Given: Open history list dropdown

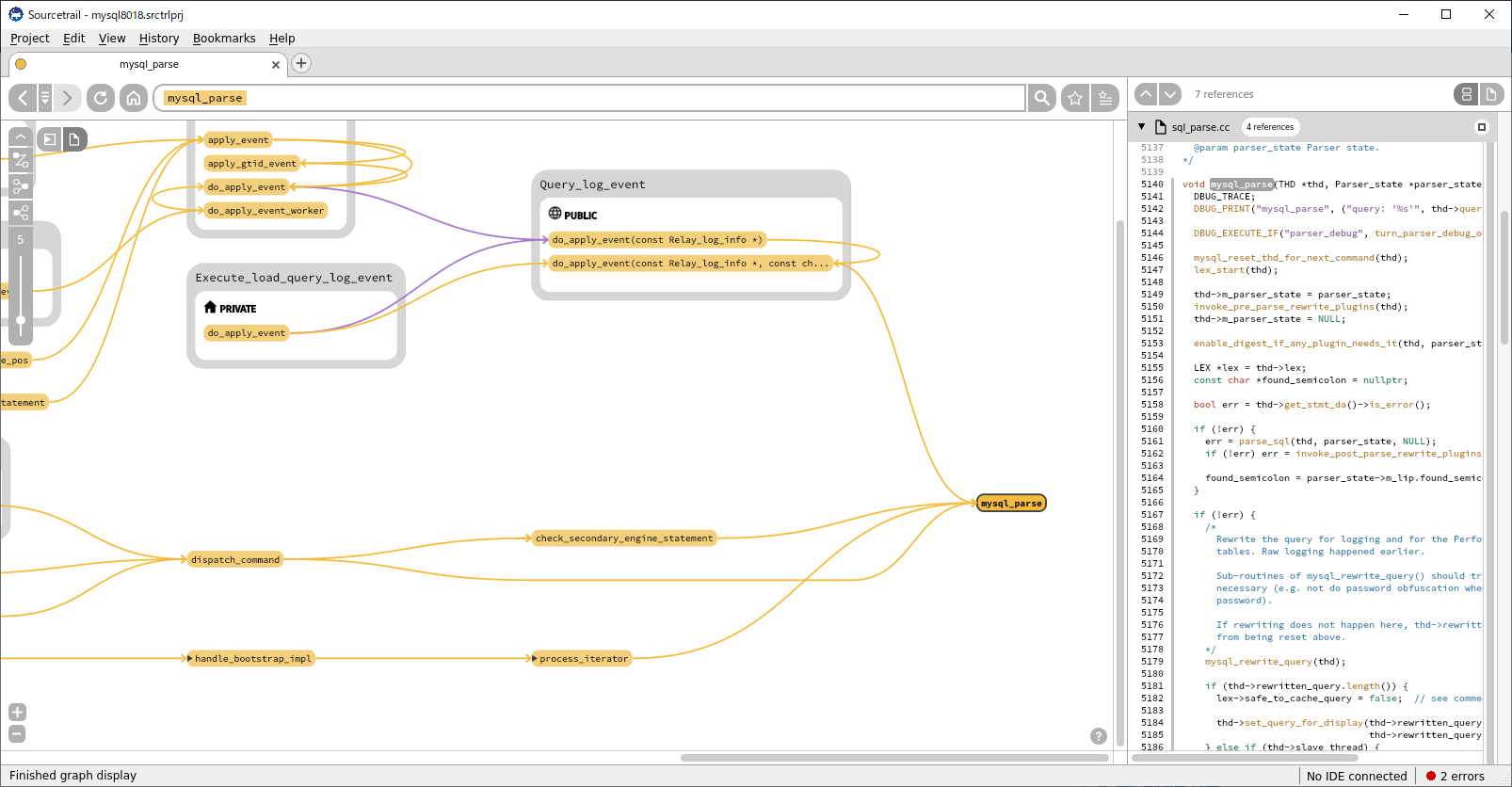Looking at the screenshot, I should click(45, 98).
